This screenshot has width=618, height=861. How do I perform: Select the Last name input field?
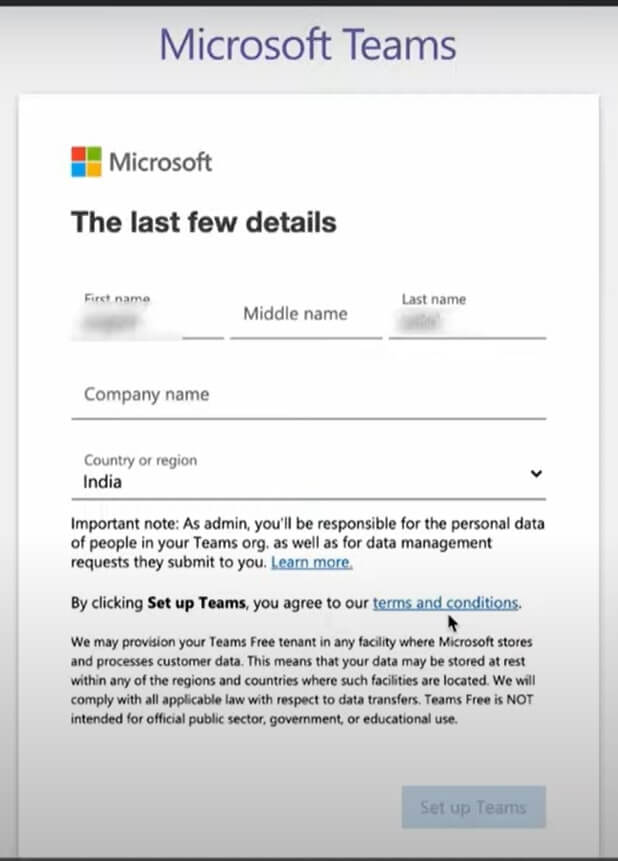click(x=466, y=321)
